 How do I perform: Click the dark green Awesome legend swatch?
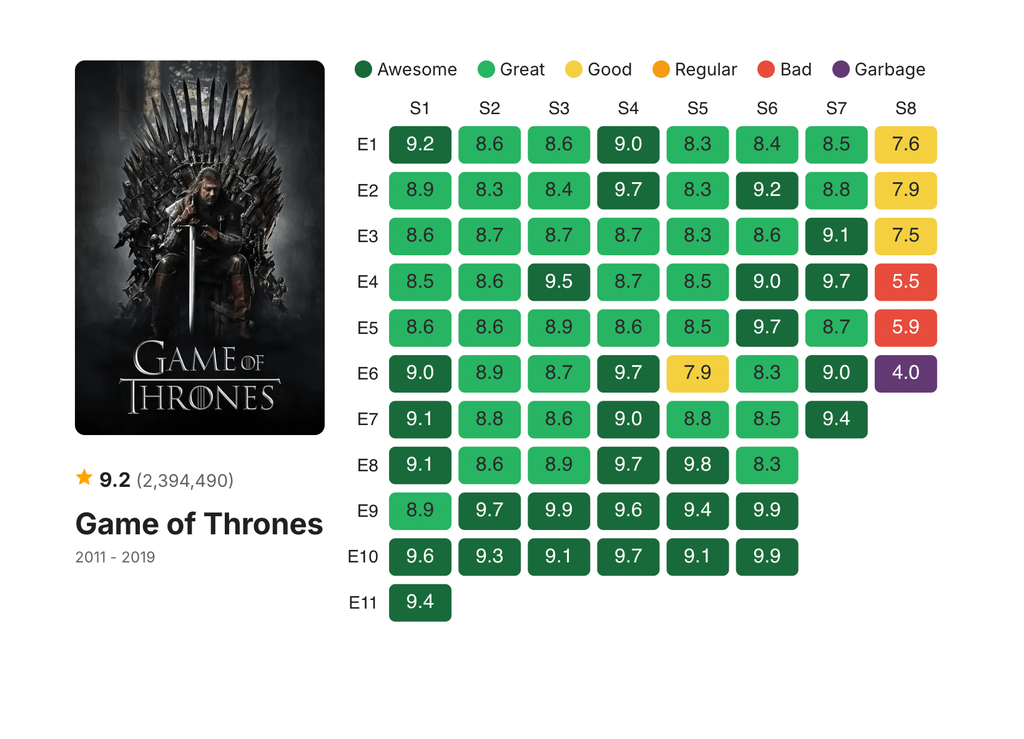(363, 69)
